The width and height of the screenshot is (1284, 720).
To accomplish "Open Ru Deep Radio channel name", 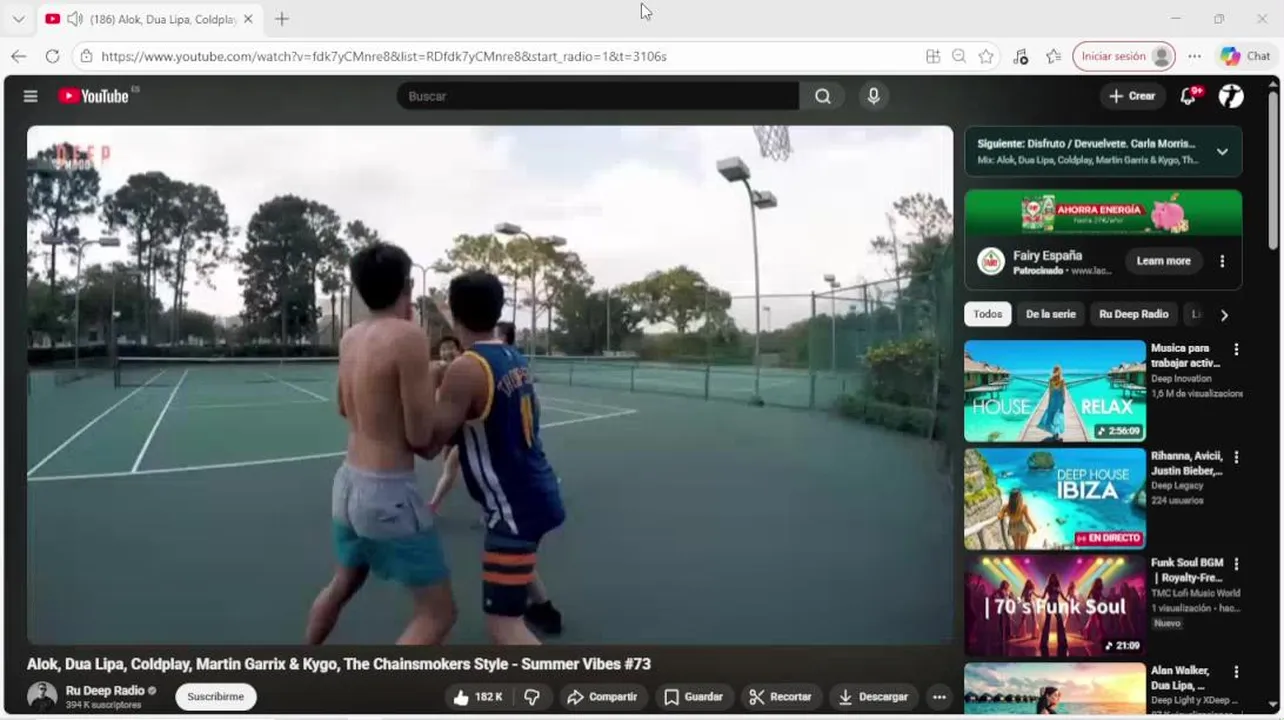I will (x=105, y=691).
